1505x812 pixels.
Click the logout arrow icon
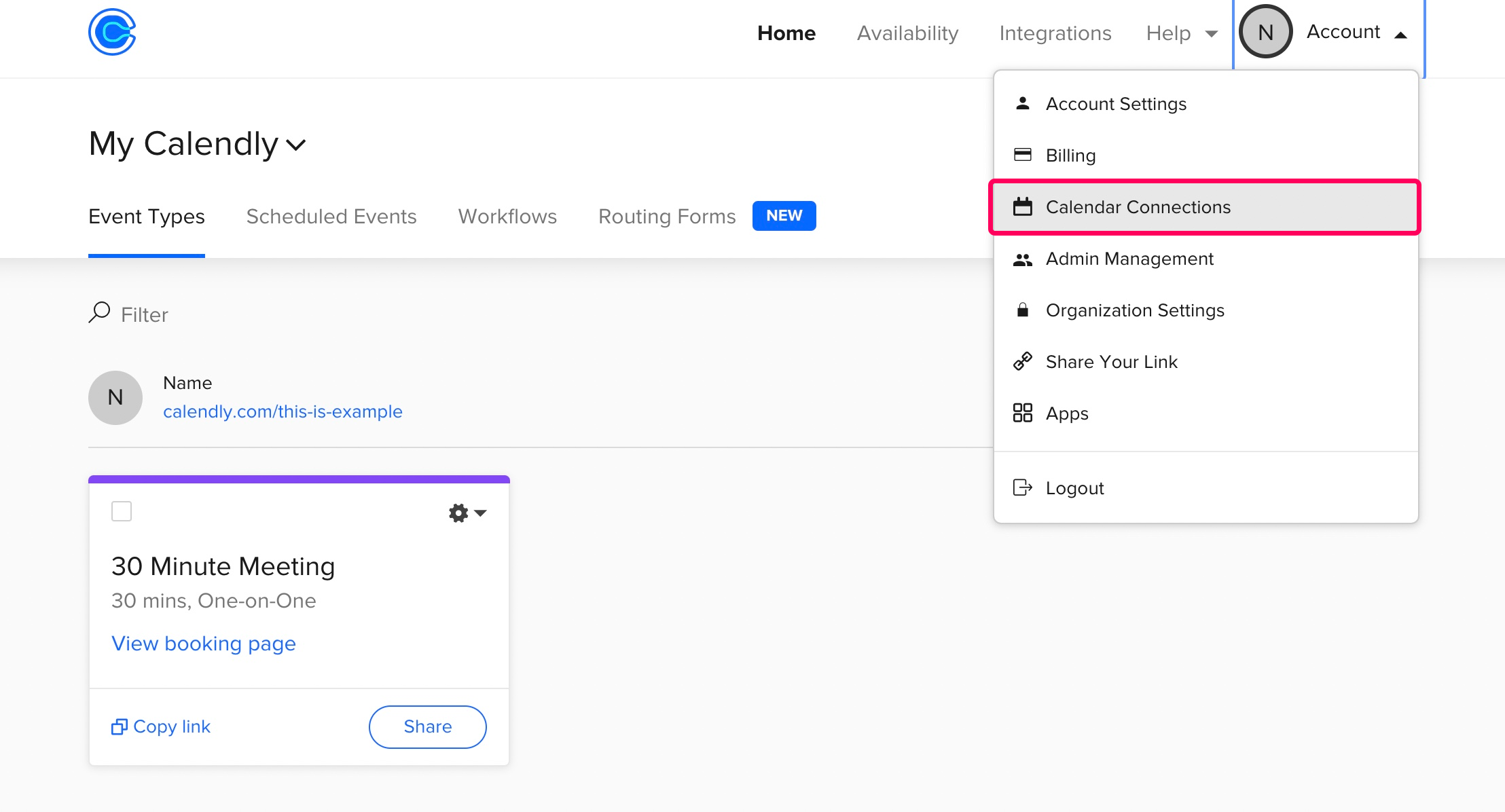[1023, 487]
